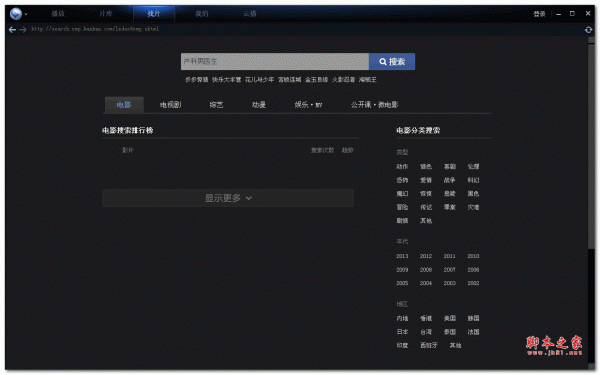Image resolution: width=600 pixels, height=375 pixels.
Task: Filter movies by region 日本
Action: 402,332
